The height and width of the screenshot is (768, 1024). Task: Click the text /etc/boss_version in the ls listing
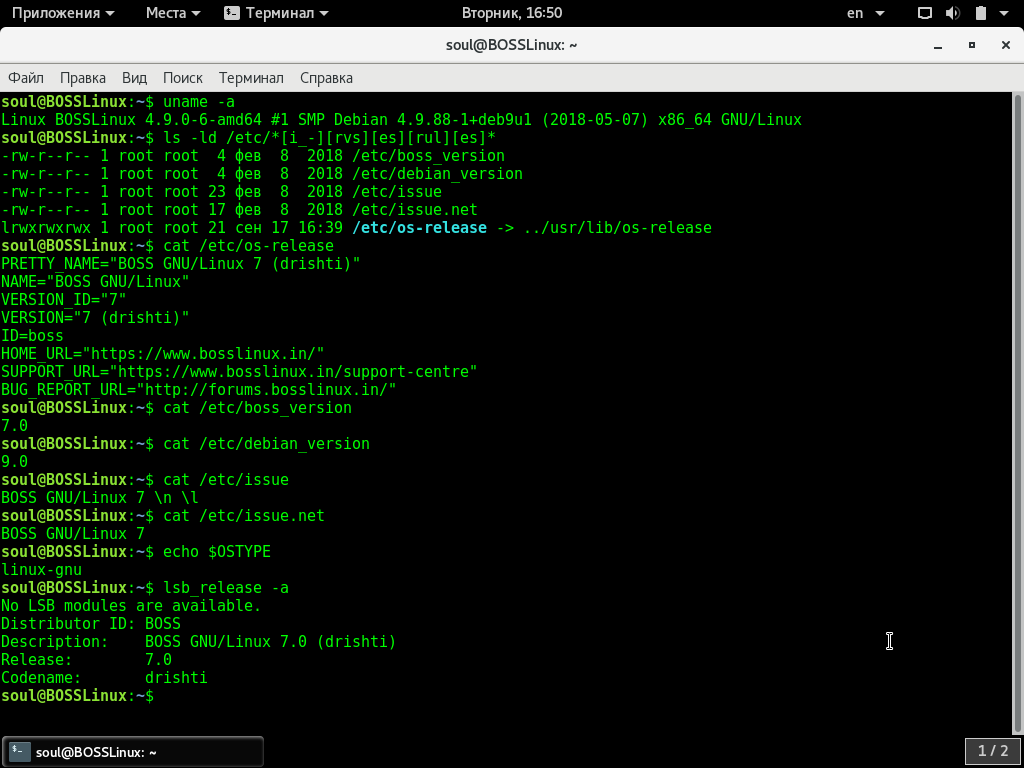pyautogui.click(x=428, y=156)
